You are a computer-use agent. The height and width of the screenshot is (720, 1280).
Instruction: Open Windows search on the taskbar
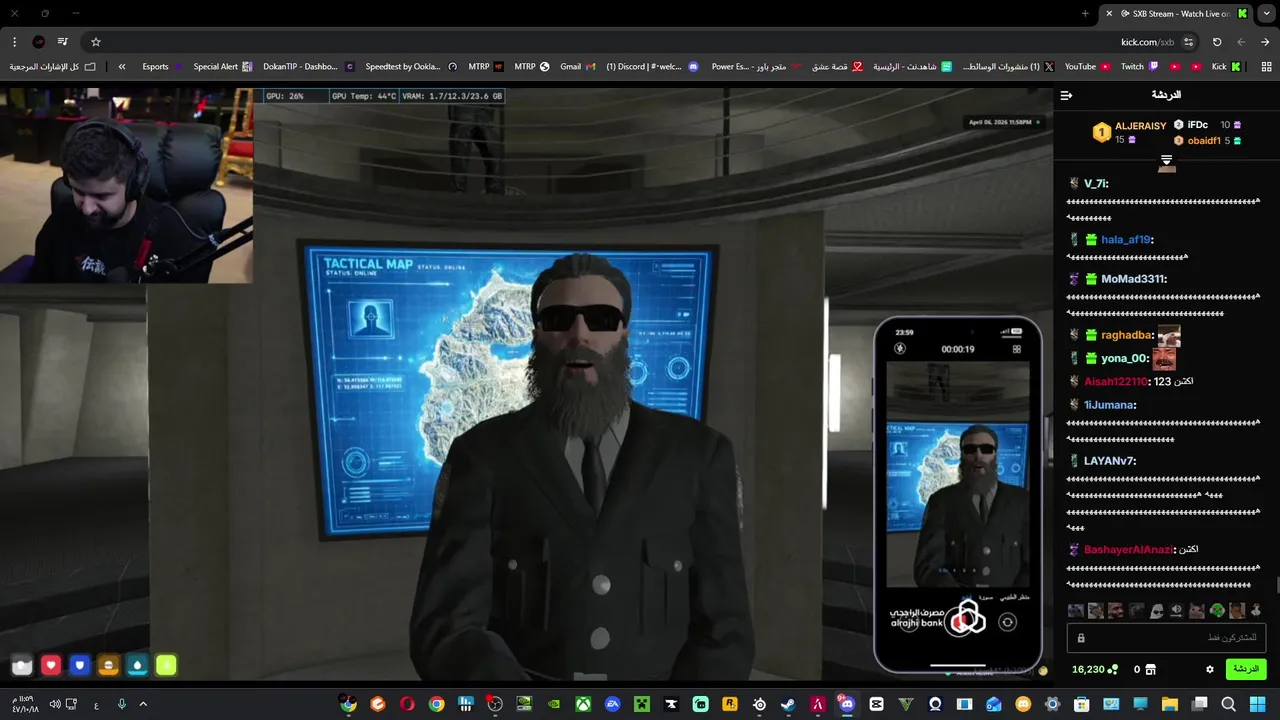[1229, 704]
